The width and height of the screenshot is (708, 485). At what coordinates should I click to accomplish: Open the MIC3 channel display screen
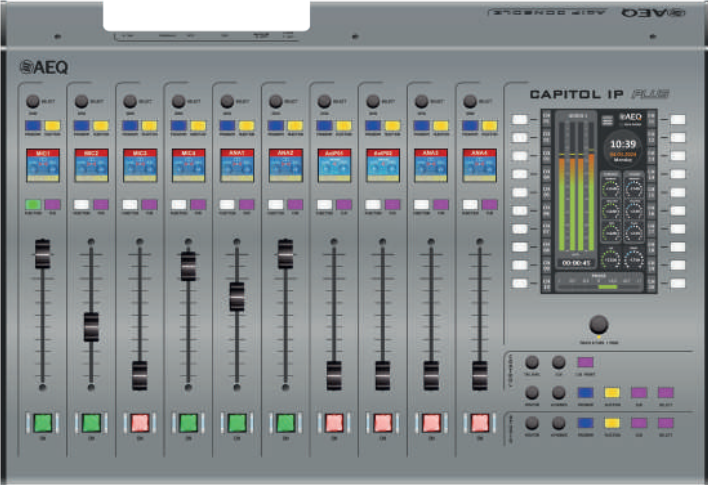click(x=140, y=165)
